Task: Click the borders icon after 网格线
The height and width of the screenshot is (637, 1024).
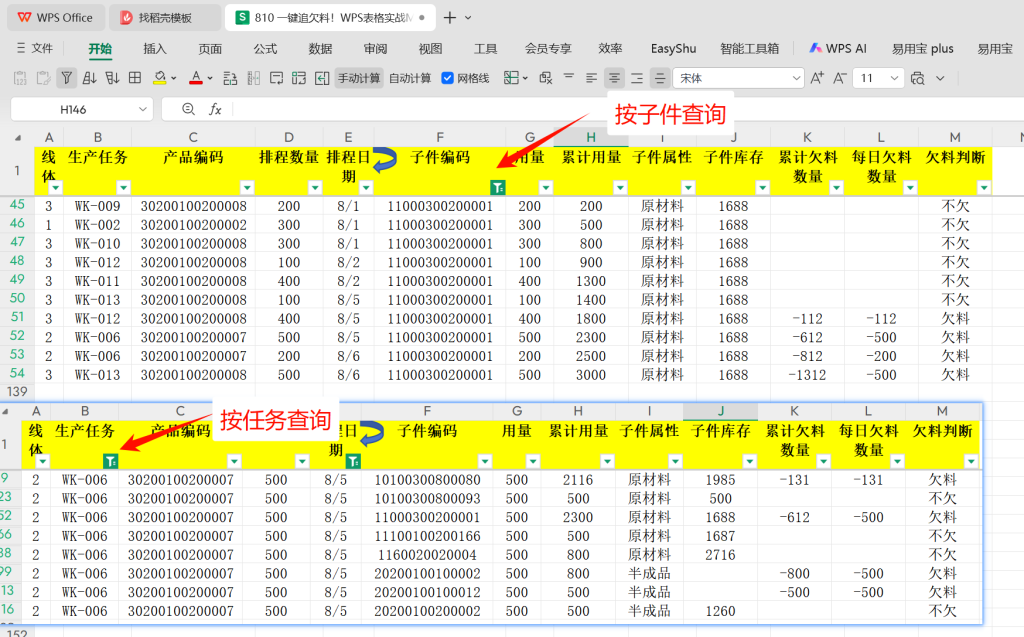Action: click(x=511, y=78)
